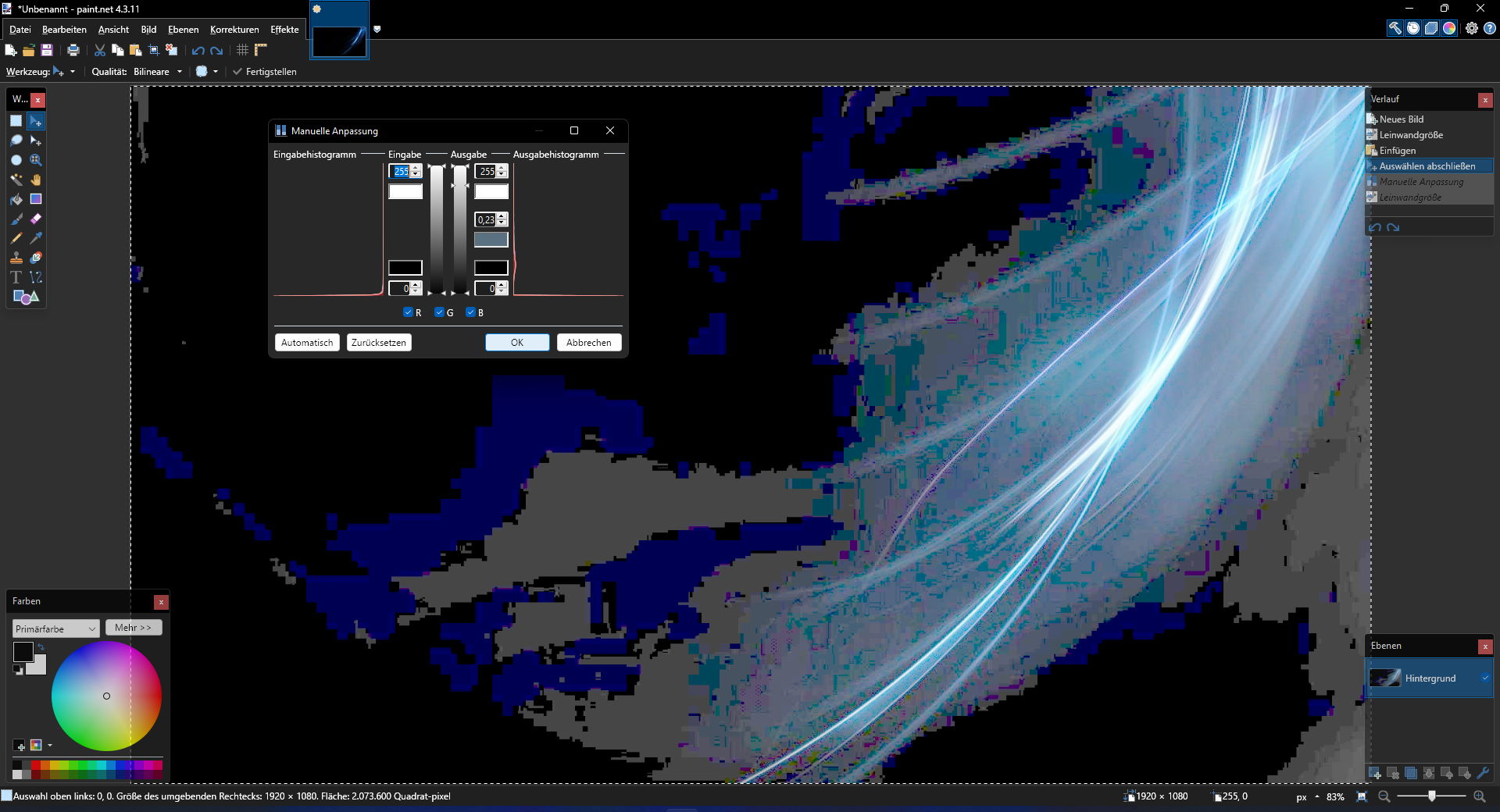Duplicate layer in Ebenen panel

pyautogui.click(x=1411, y=773)
